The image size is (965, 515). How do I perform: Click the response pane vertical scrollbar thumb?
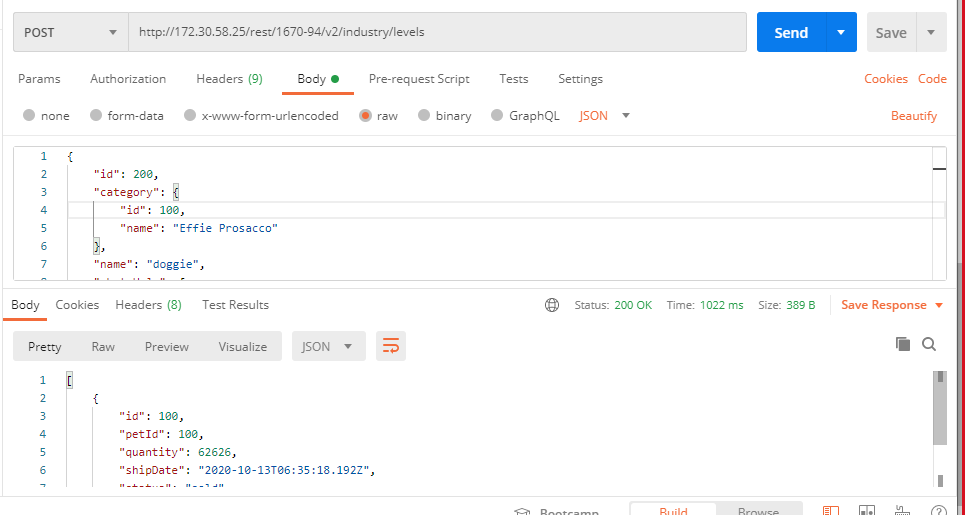click(940, 408)
